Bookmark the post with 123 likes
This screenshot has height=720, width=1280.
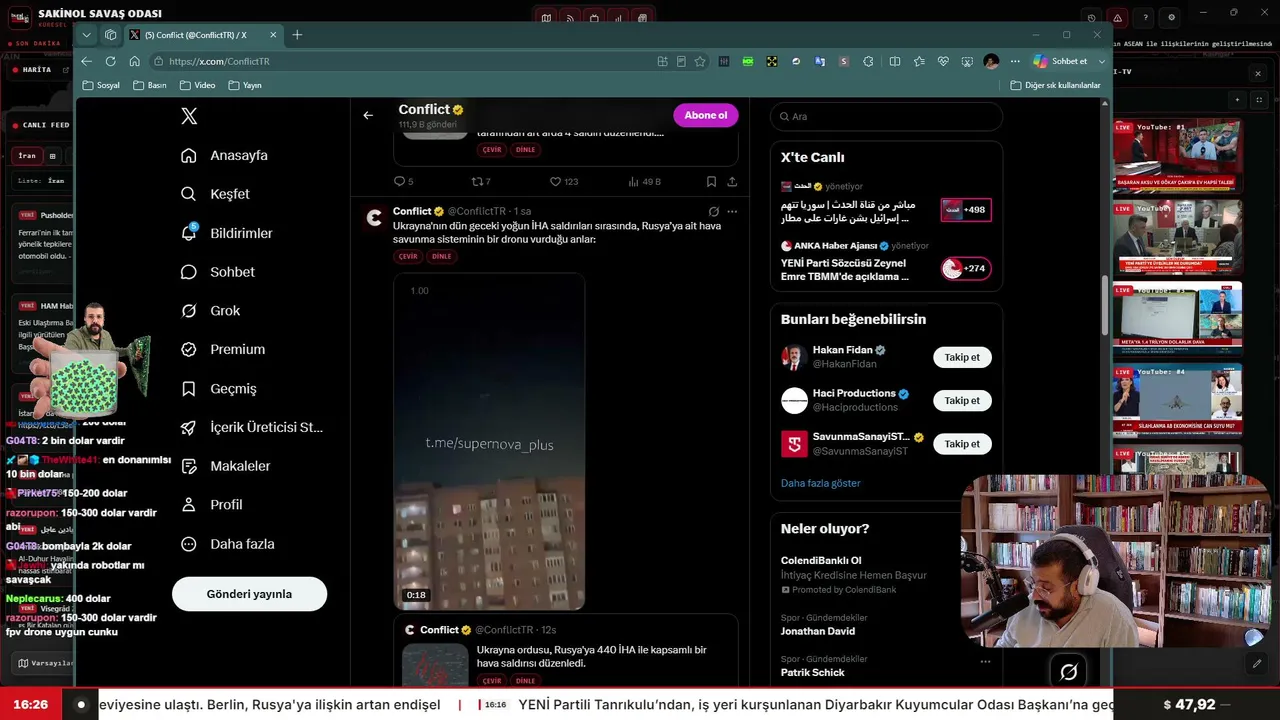tap(711, 182)
